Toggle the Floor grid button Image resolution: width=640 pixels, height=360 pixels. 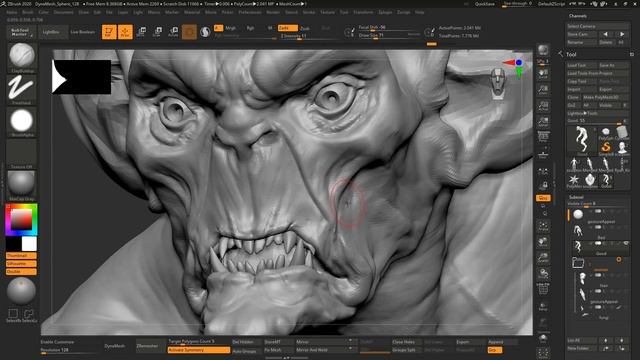543,155
